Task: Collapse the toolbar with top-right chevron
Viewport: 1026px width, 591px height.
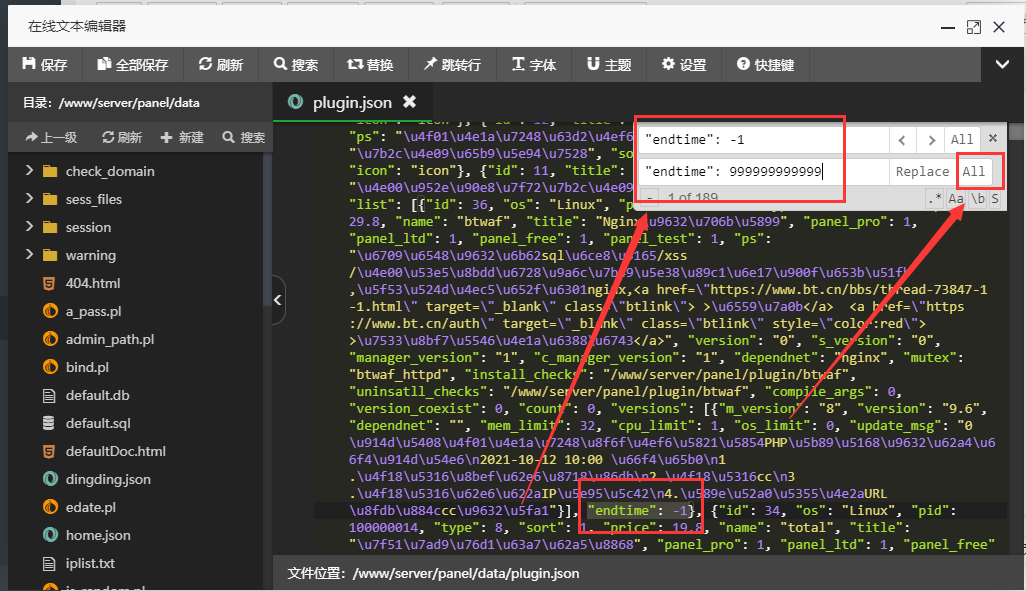Action: pos(1002,65)
